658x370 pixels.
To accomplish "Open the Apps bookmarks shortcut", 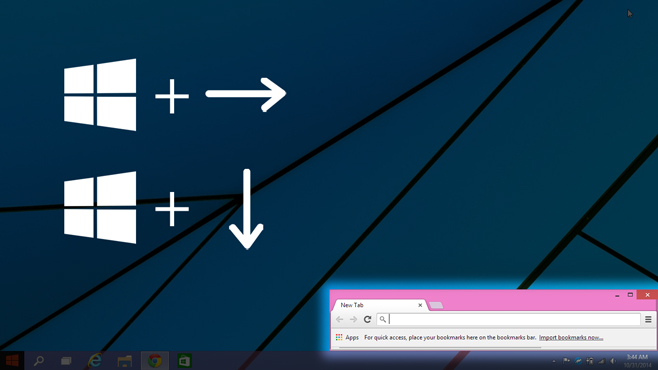I will point(347,337).
